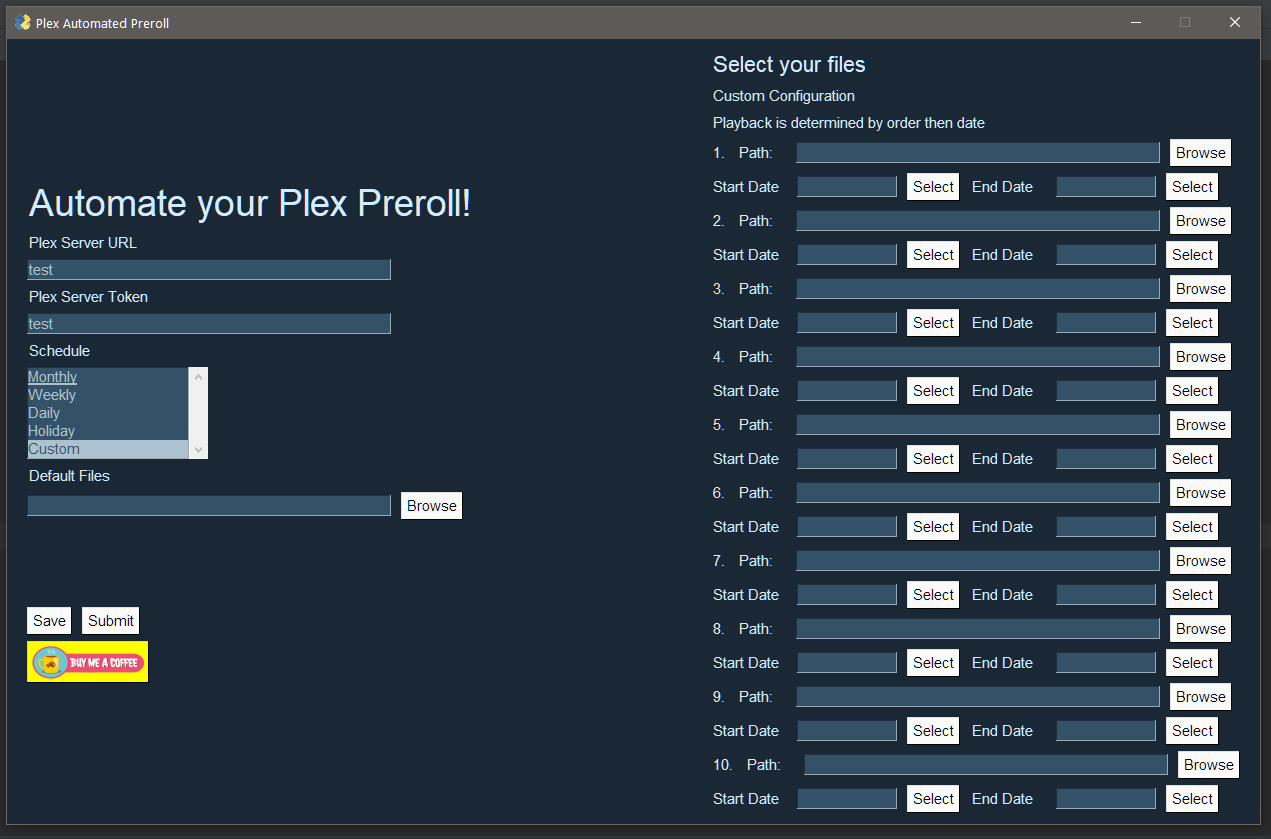This screenshot has height=839, width=1271.
Task: Select Start Date for entry 6
Action: coord(933,526)
